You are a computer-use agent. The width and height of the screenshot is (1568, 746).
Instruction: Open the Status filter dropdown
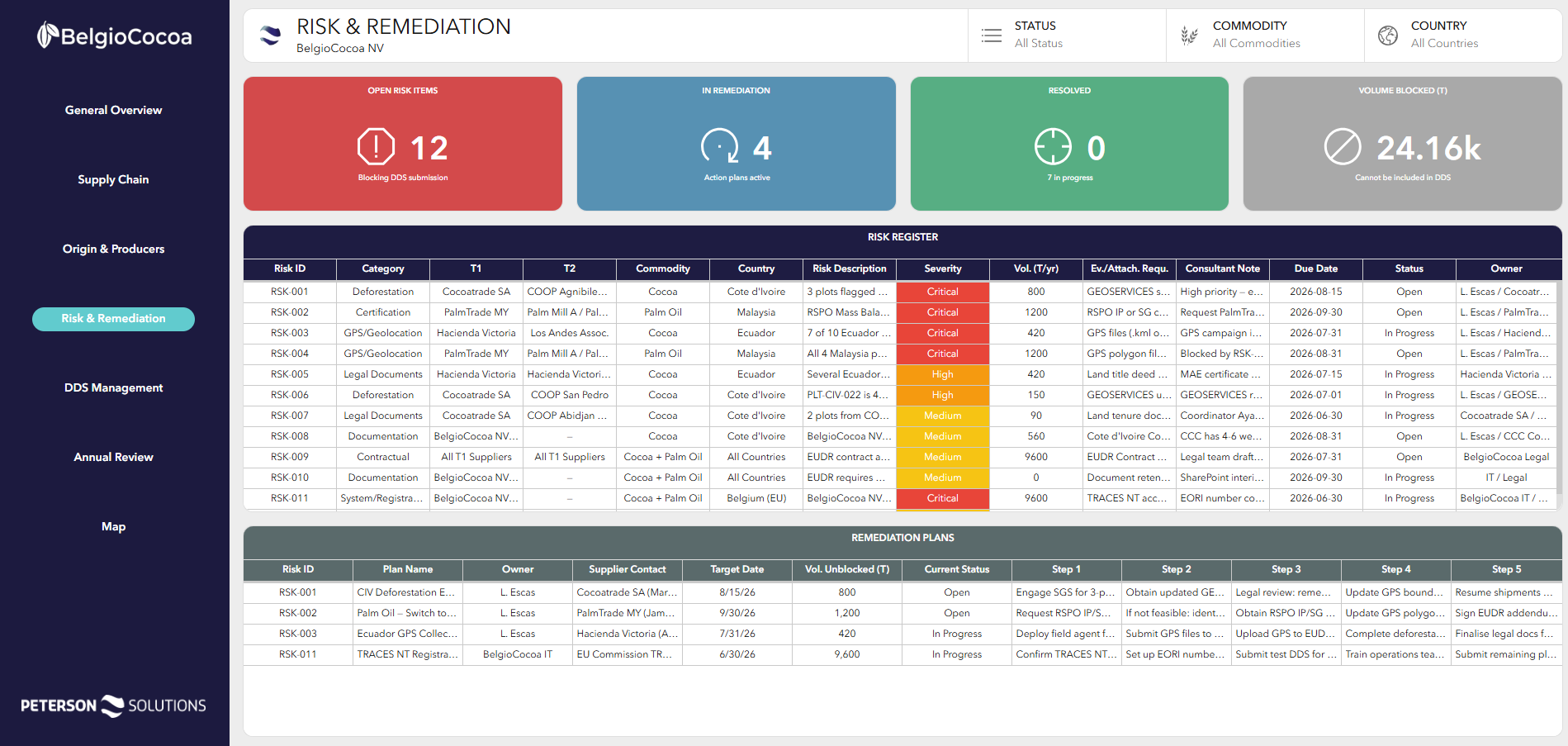[1067, 36]
